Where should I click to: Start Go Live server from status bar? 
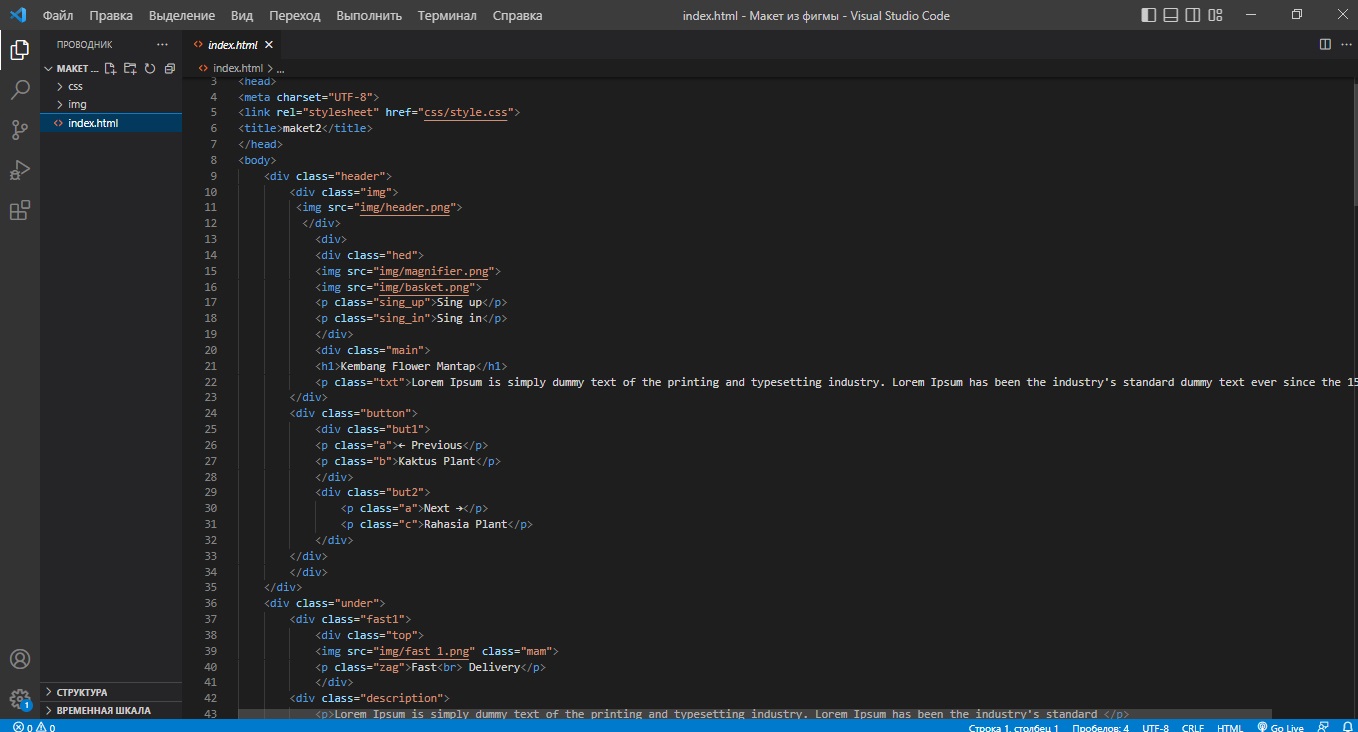click(1280, 727)
